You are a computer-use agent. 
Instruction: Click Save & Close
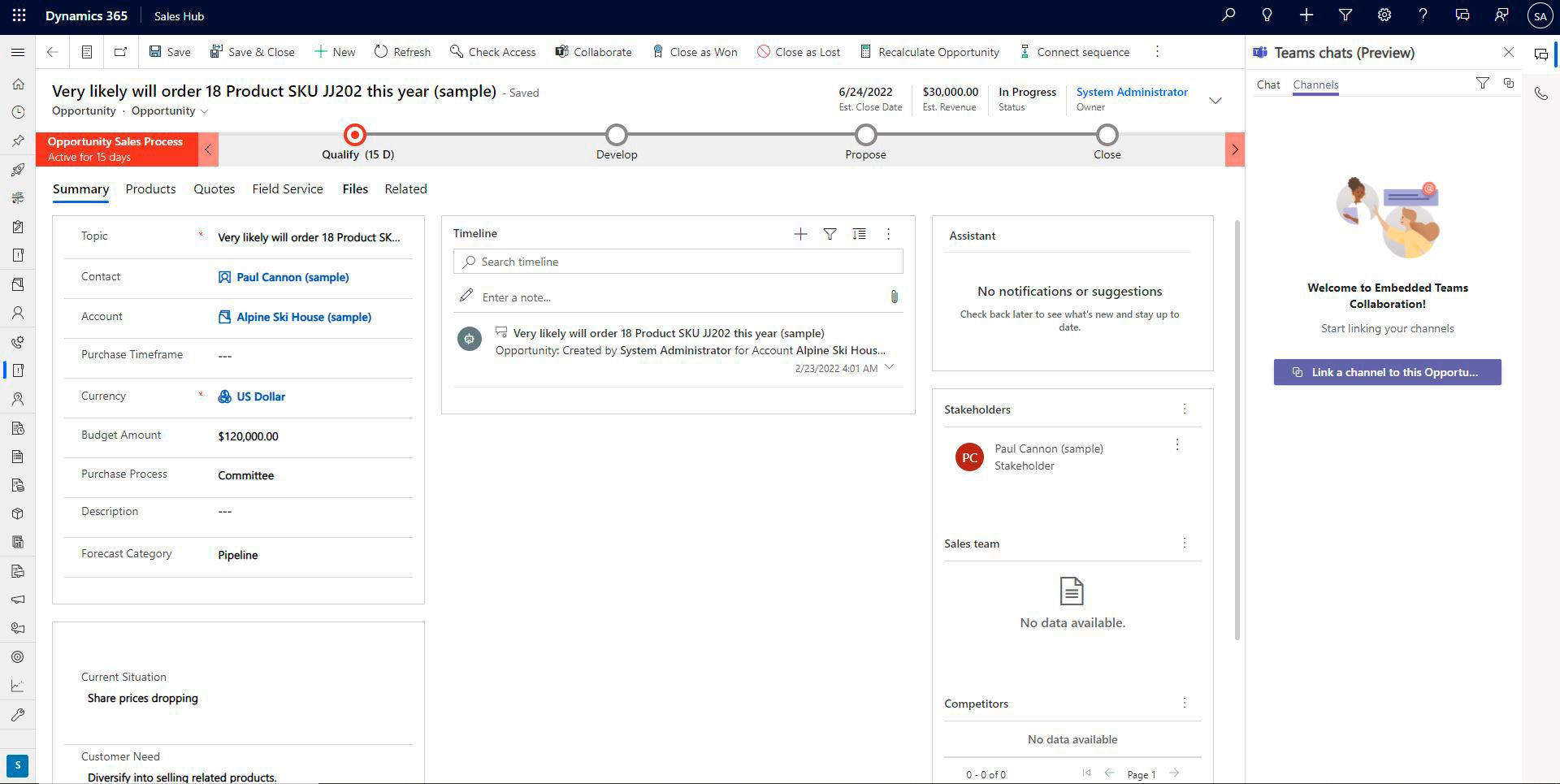[x=253, y=52]
